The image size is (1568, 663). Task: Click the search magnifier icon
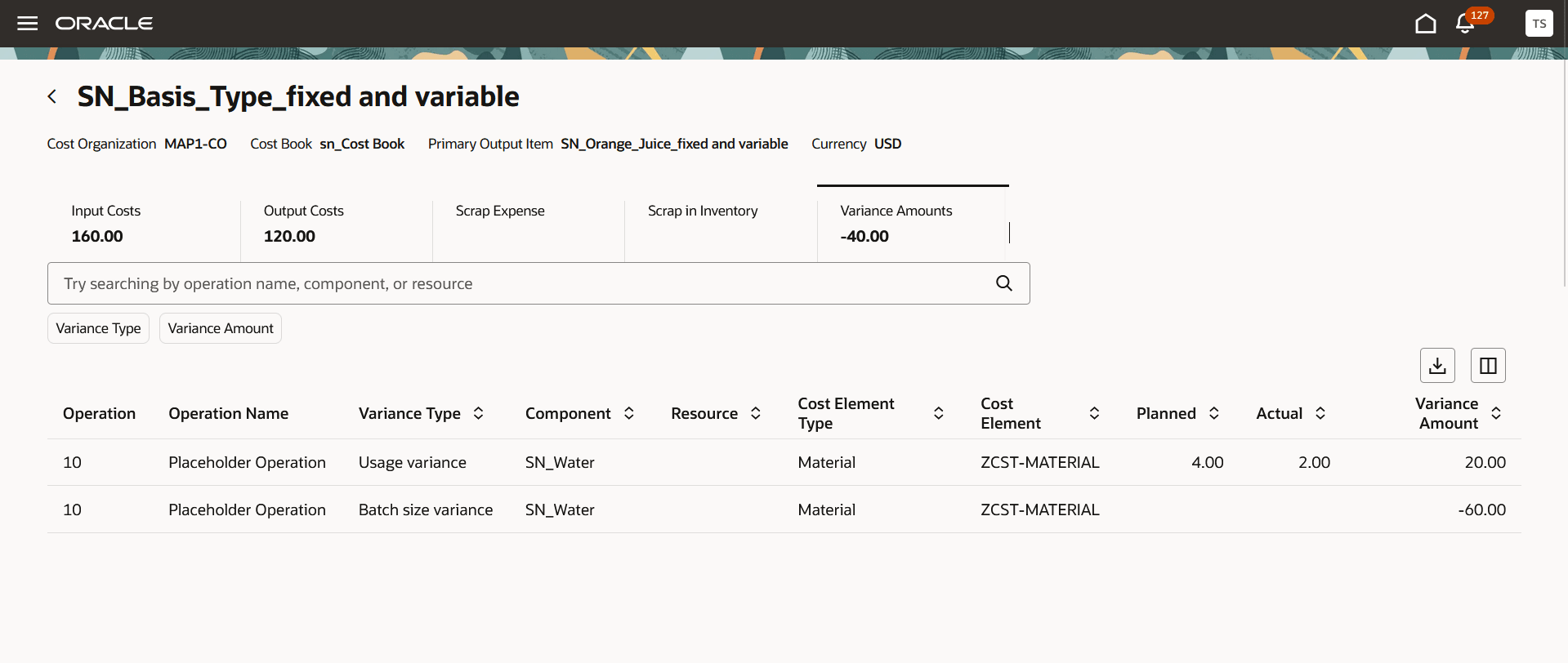pyautogui.click(x=1004, y=283)
